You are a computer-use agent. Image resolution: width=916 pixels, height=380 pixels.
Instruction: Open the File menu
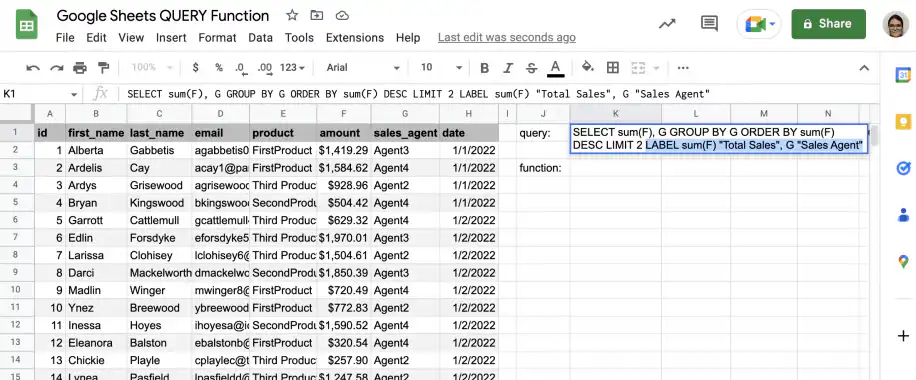[x=65, y=38]
